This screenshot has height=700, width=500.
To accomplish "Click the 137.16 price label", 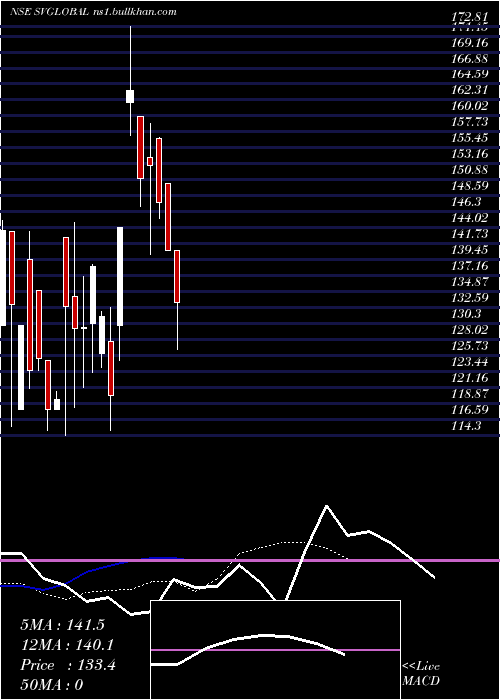I will [x=470, y=267].
